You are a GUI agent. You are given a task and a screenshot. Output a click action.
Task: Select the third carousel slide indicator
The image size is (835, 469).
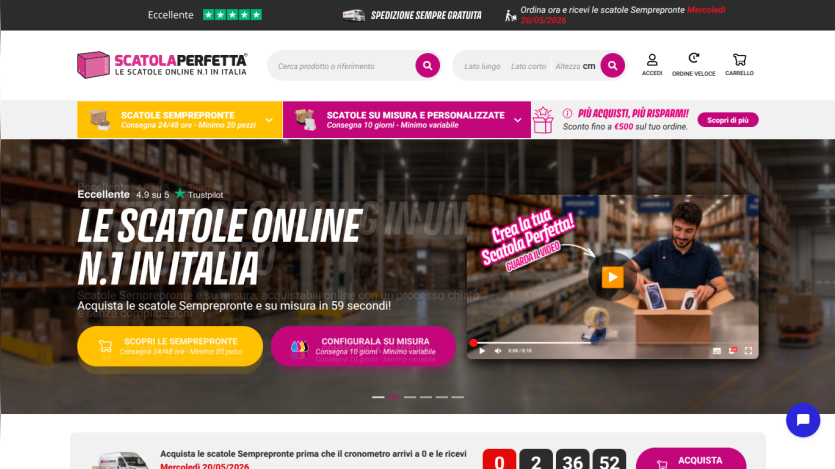coord(410,397)
